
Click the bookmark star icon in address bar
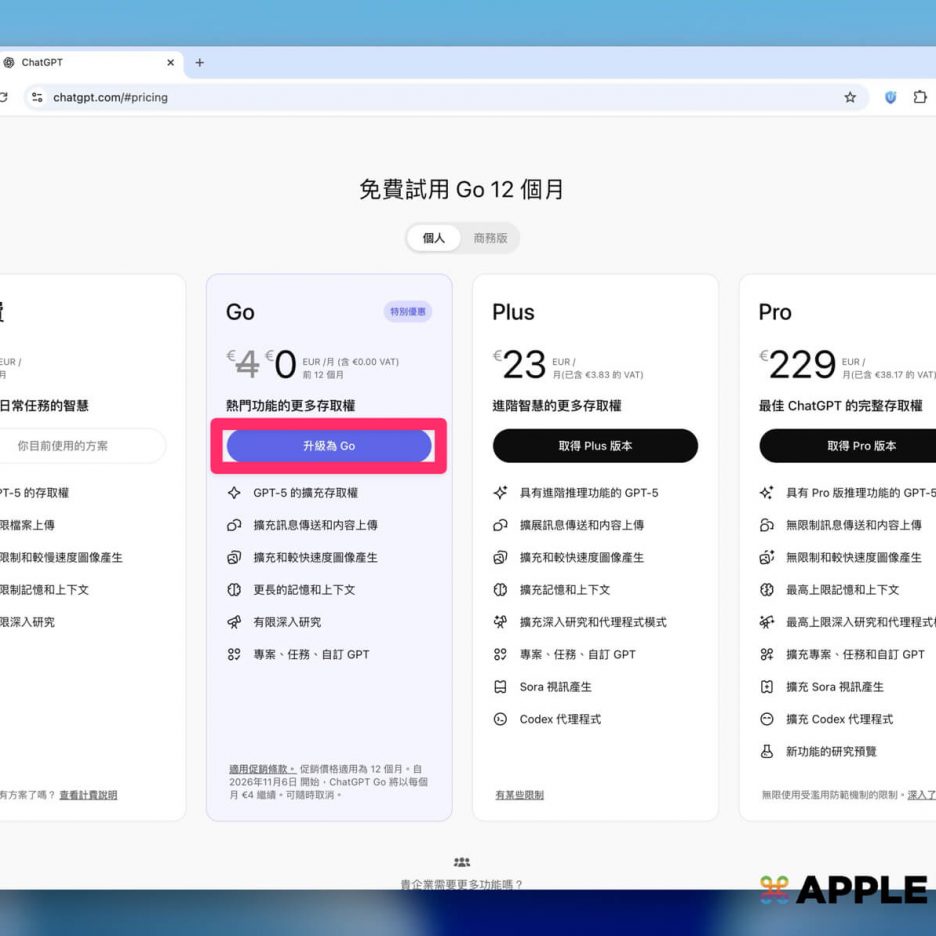tap(850, 98)
